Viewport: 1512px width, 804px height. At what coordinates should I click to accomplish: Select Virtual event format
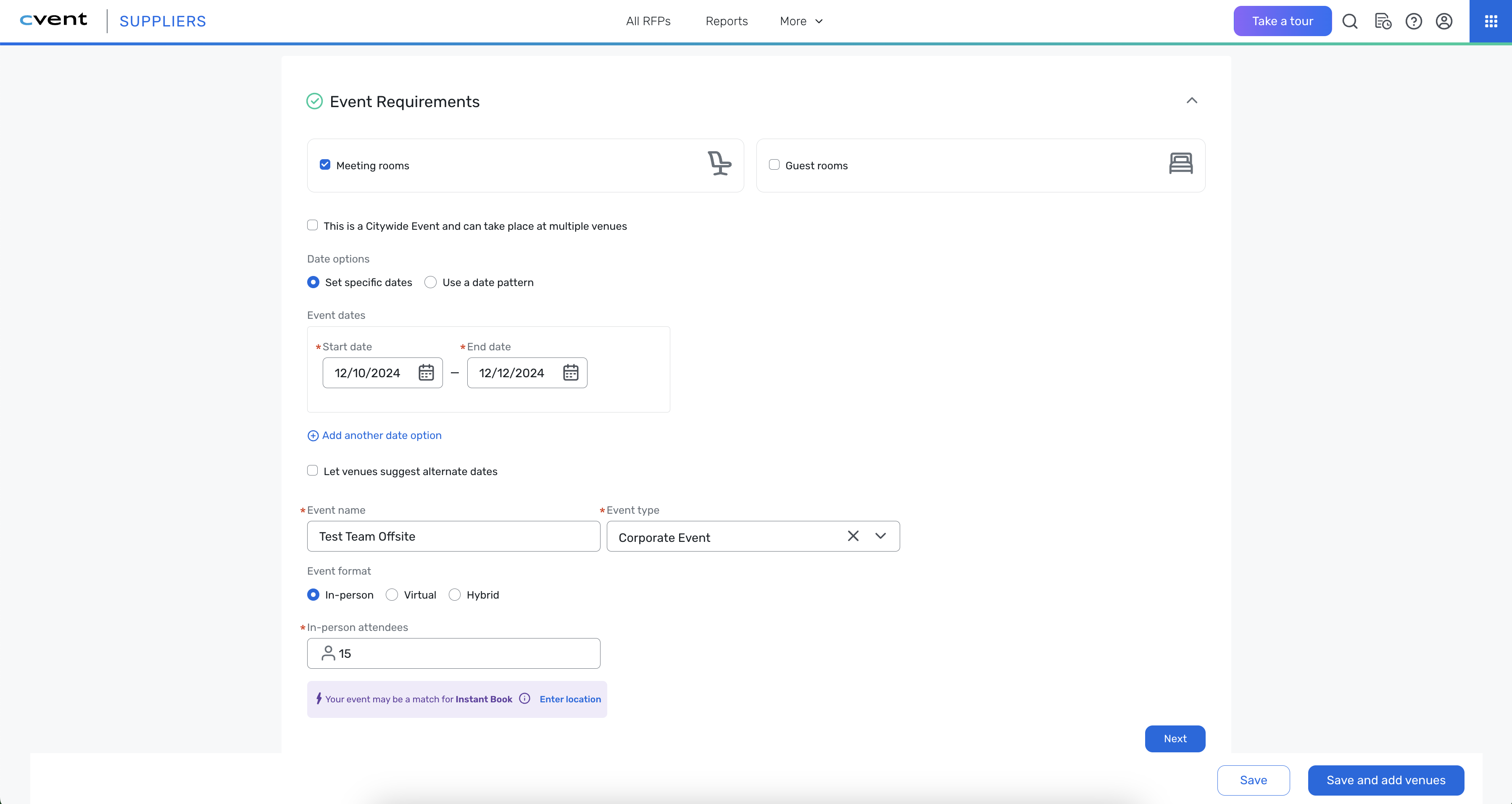tap(392, 594)
